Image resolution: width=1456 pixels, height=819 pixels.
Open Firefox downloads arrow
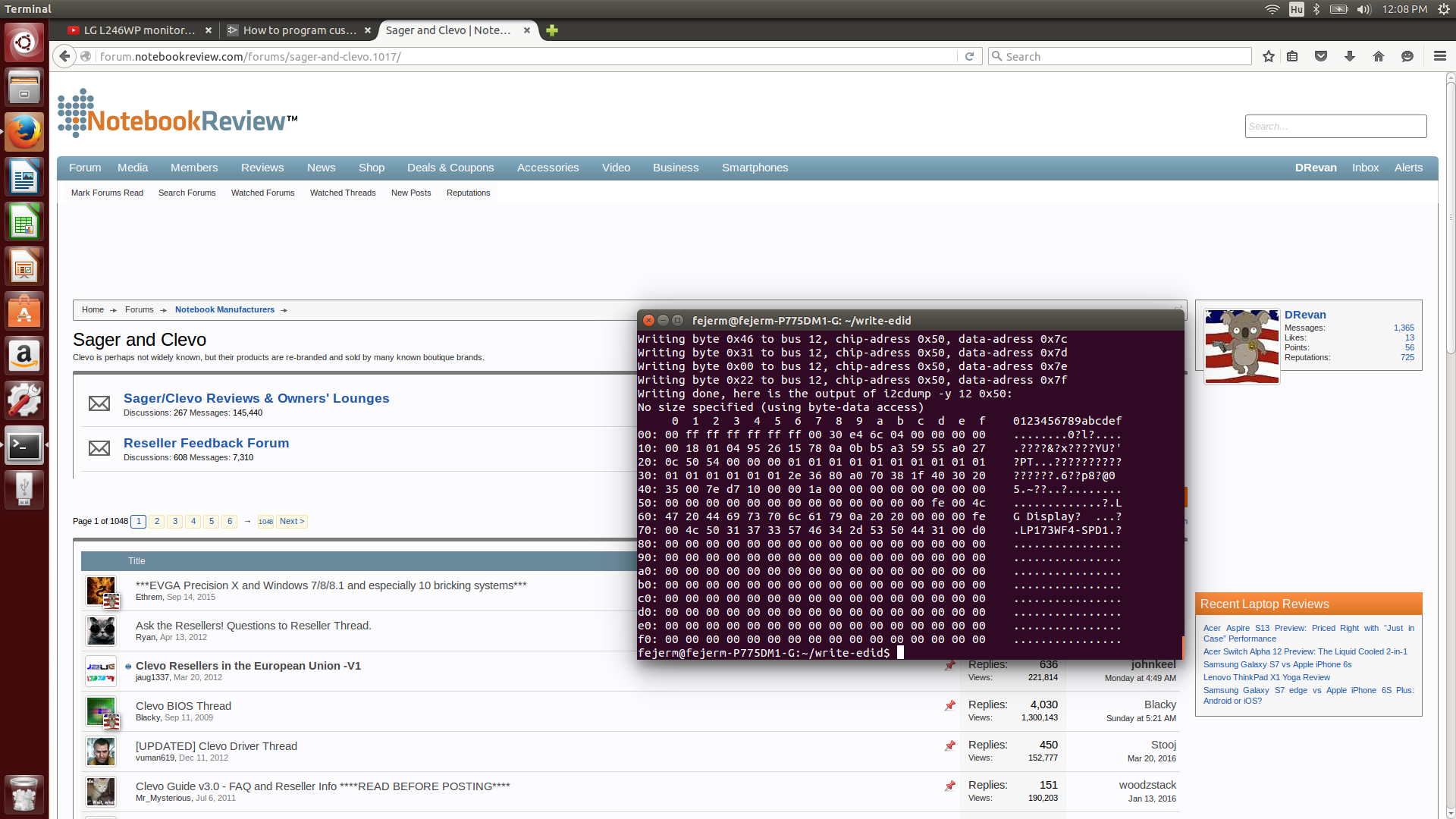[1350, 56]
